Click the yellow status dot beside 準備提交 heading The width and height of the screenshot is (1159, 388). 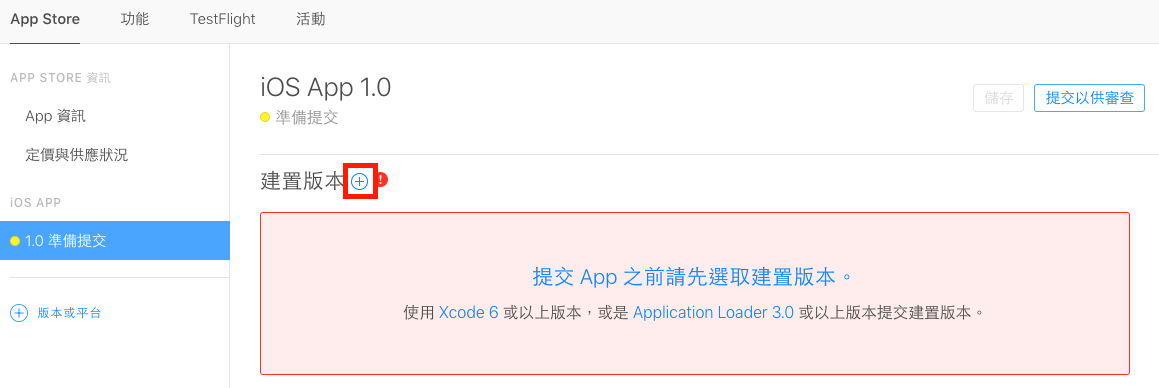click(265, 118)
